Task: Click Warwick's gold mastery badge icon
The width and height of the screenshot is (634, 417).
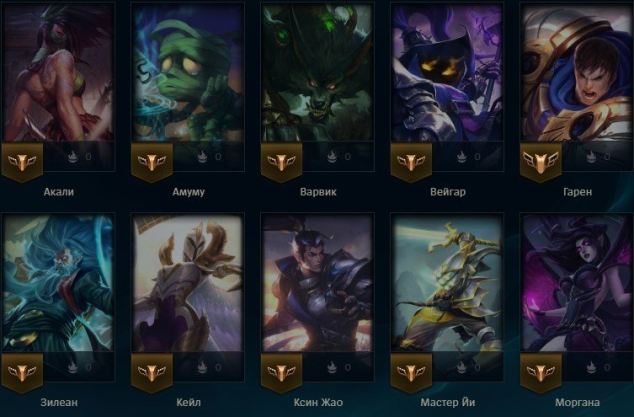Action: click(x=281, y=162)
